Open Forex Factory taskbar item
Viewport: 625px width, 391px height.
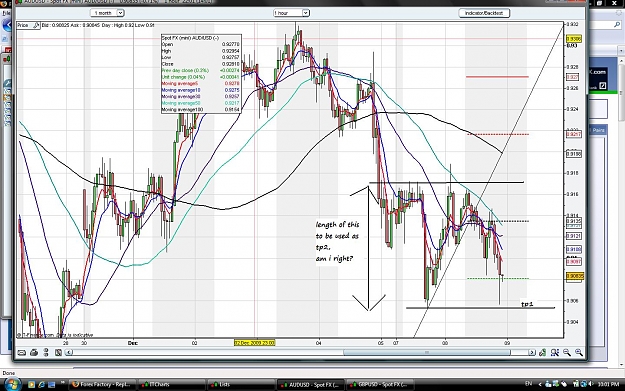click(102, 385)
